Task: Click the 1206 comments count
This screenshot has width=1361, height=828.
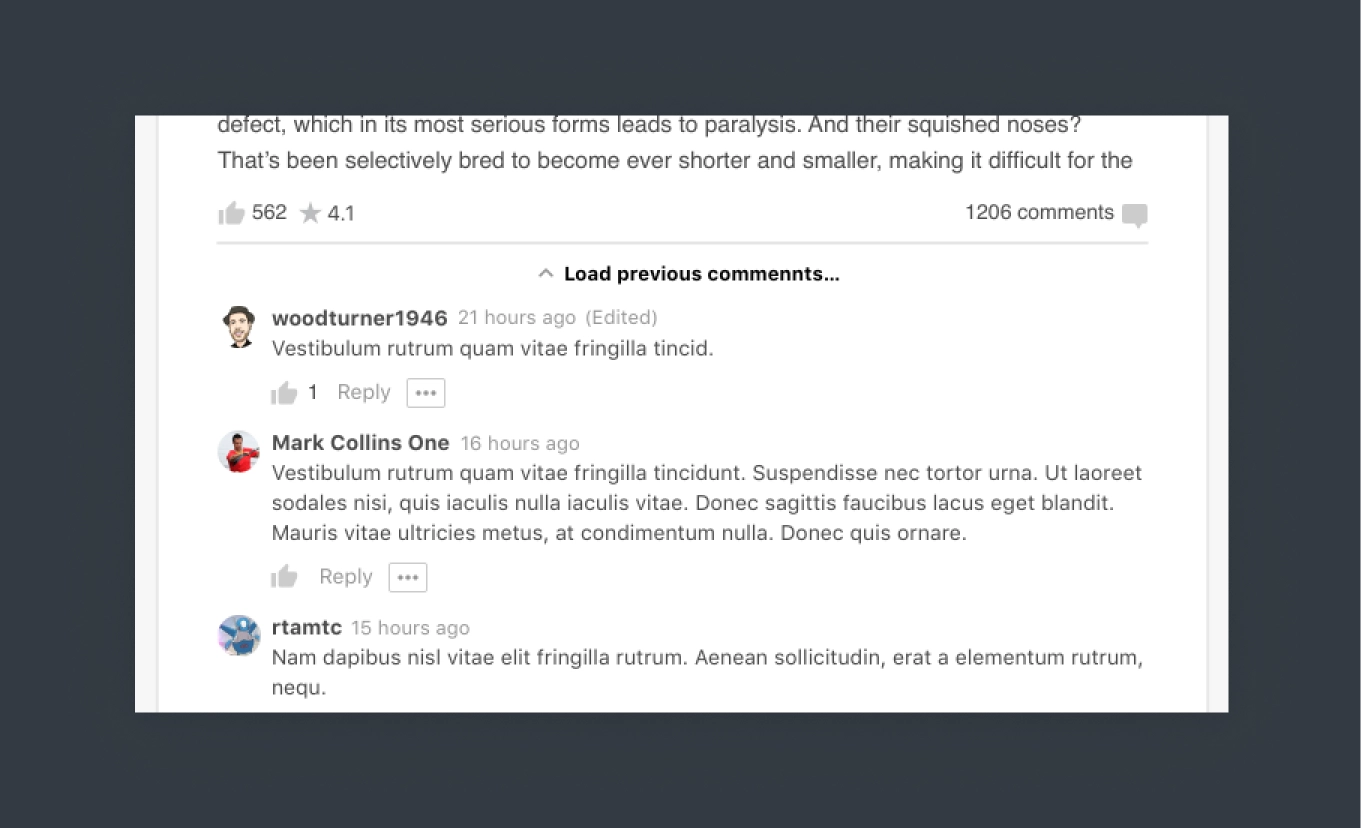Action: click(x=1039, y=212)
